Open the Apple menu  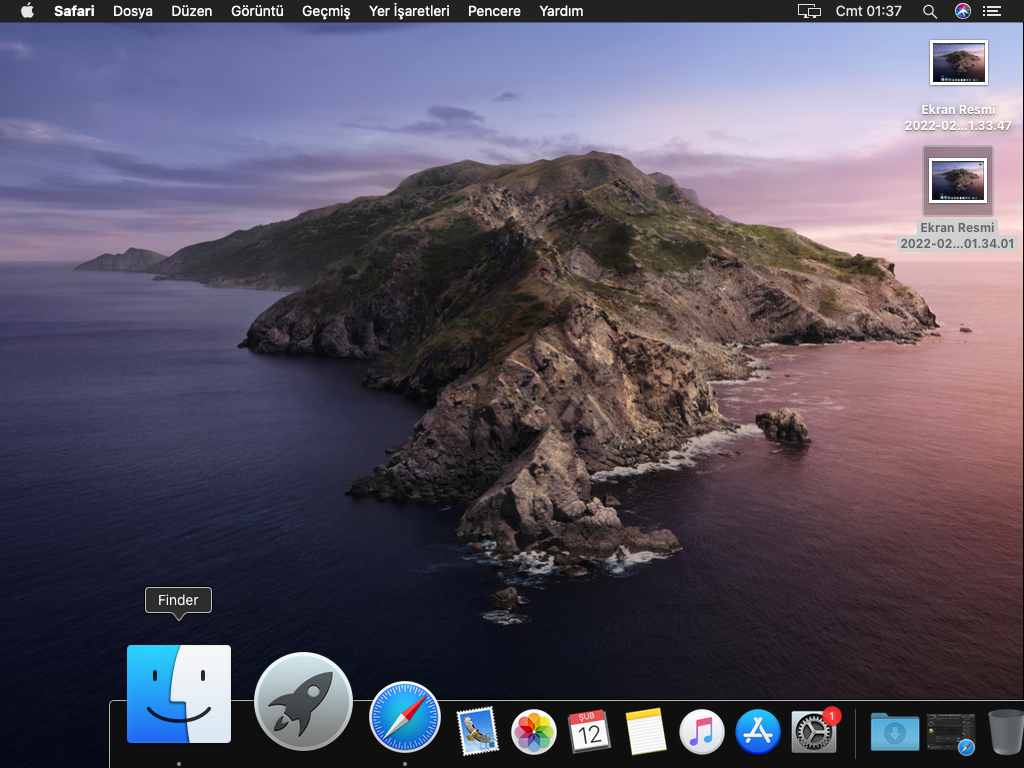point(27,11)
